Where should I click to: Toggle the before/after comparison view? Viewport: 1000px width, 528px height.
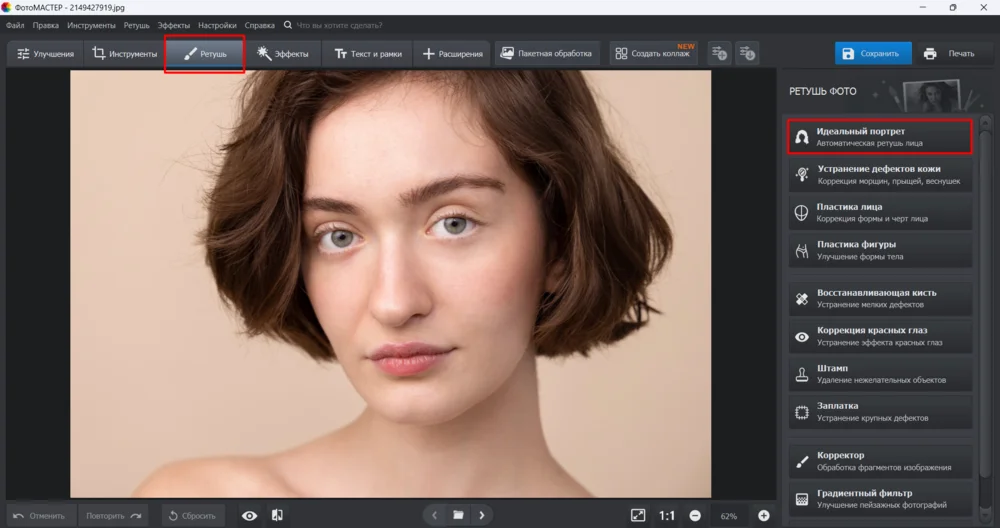[x=277, y=515]
